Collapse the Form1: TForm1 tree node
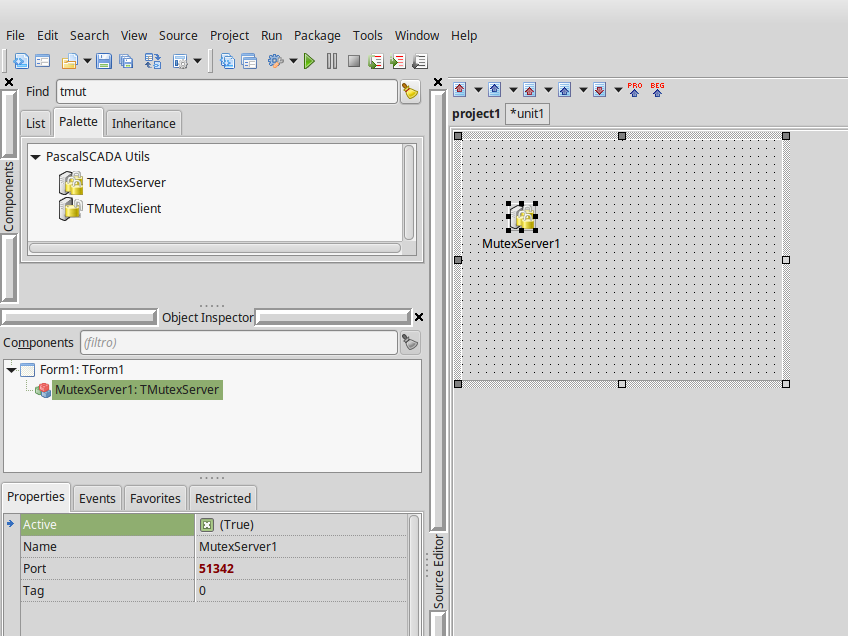The height and width of the screenshot is (636, 848). (13, 369)
